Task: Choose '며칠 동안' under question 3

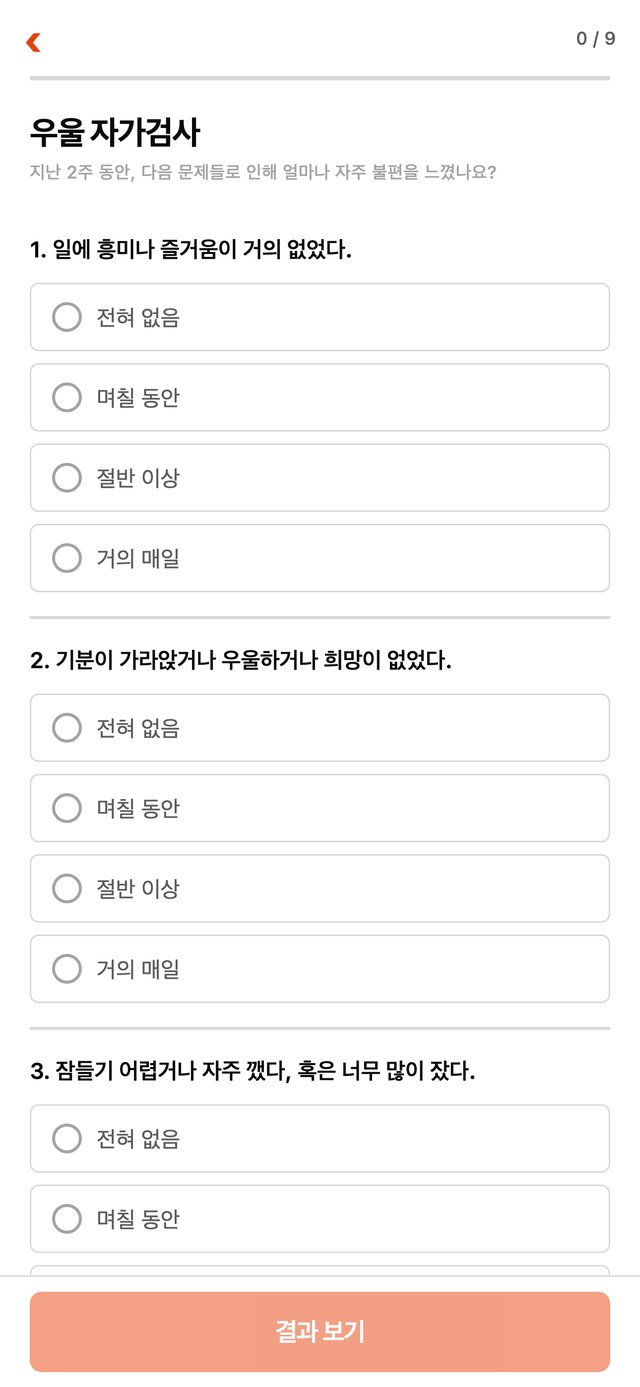Action: pos(320,1219)
